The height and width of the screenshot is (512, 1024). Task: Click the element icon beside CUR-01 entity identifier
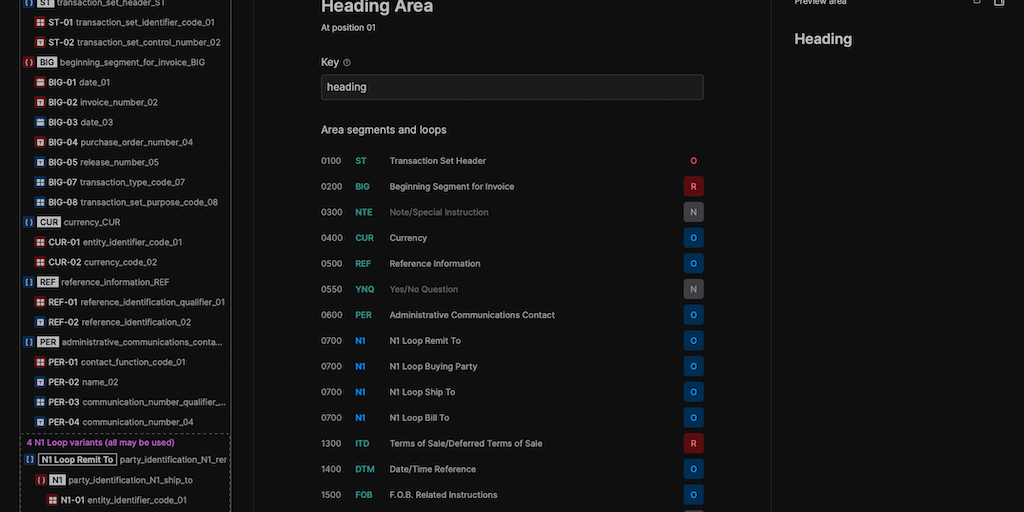tap(40, 242)
